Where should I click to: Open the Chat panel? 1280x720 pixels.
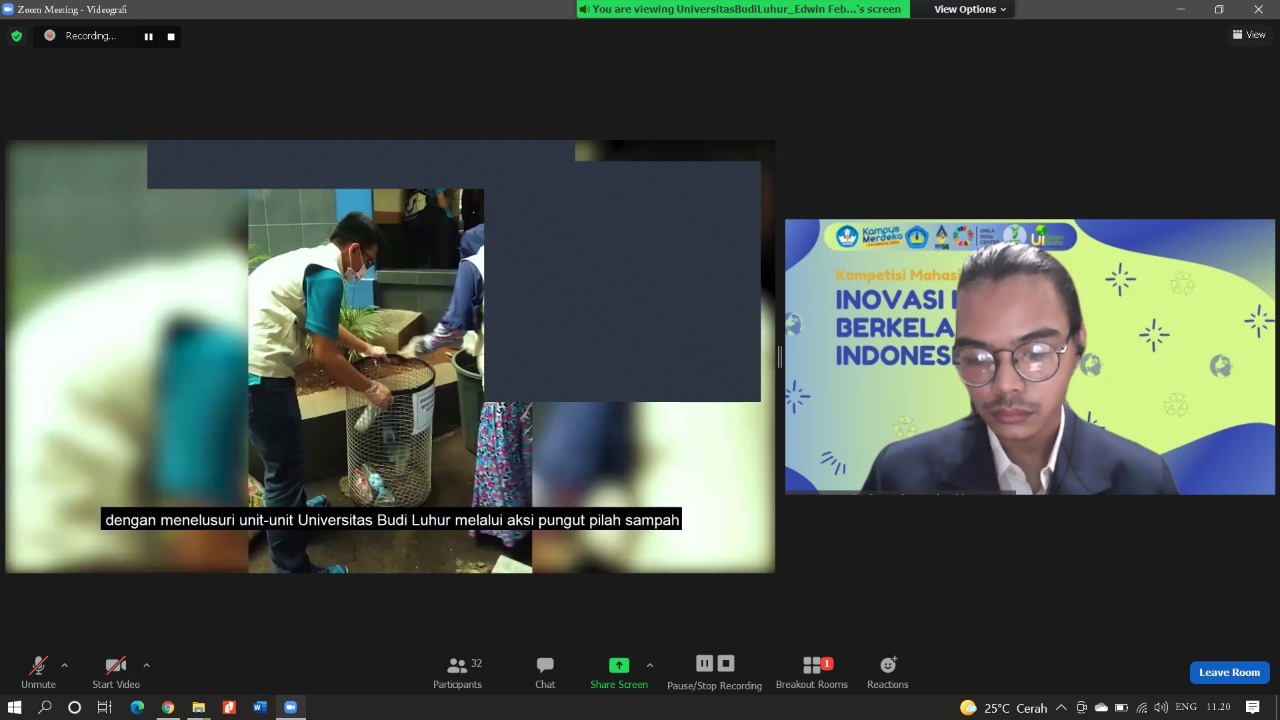coord(545,672)
